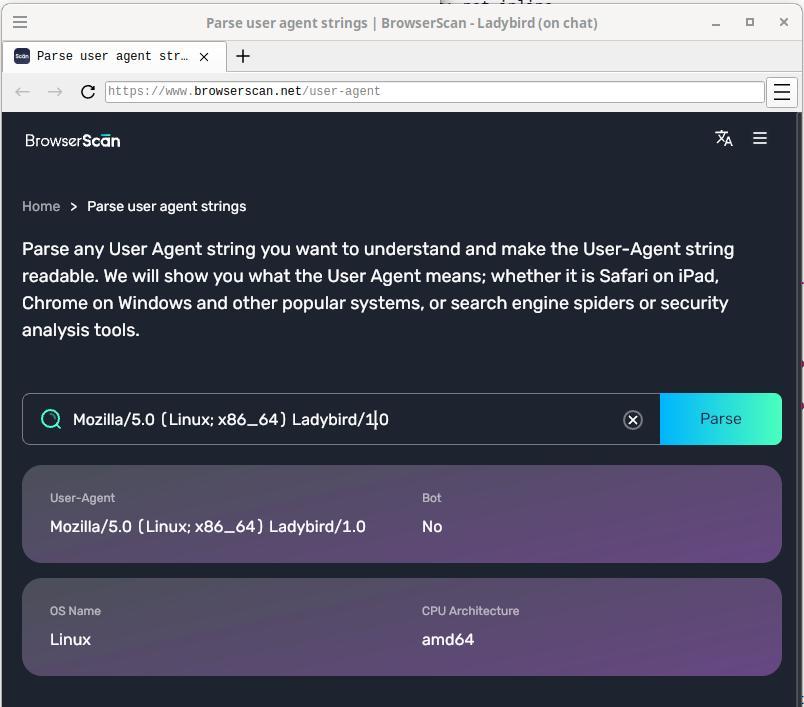Click the BrowserScan favicon in the tab
This screenshot has height=707, width=804.
tap(22, 56)
